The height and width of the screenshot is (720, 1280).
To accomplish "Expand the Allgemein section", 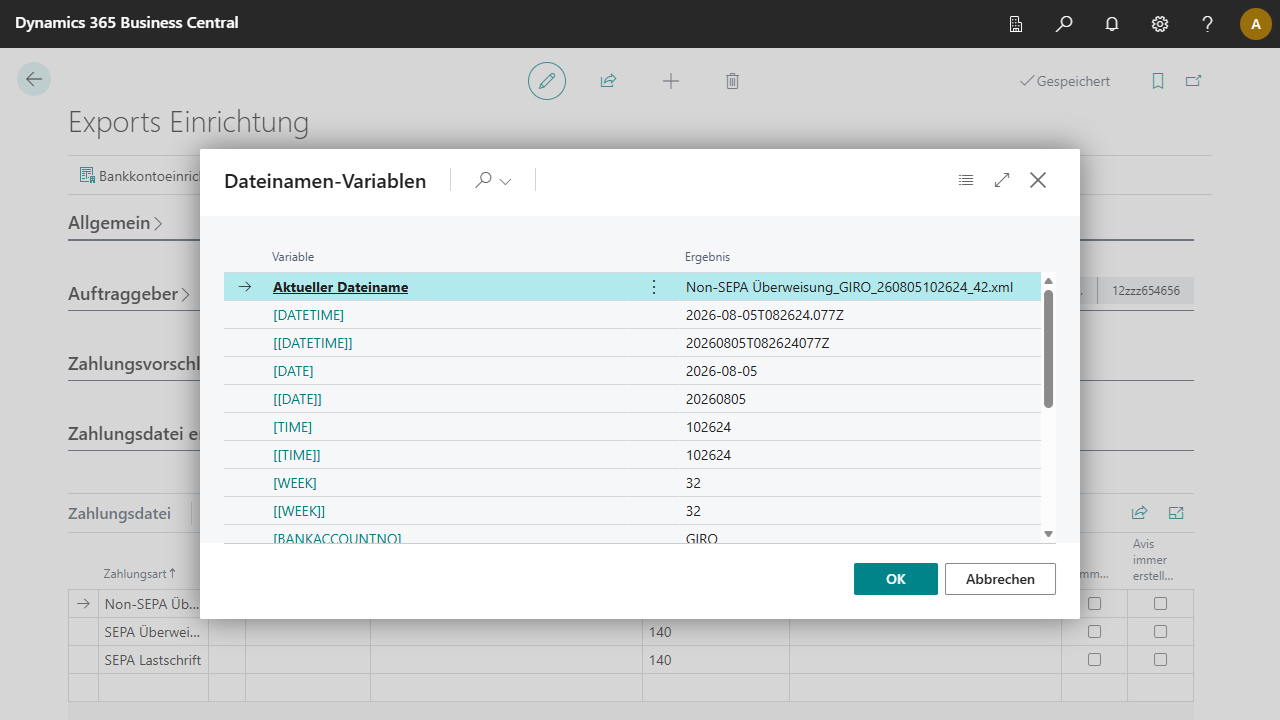I will pos(115,223).
